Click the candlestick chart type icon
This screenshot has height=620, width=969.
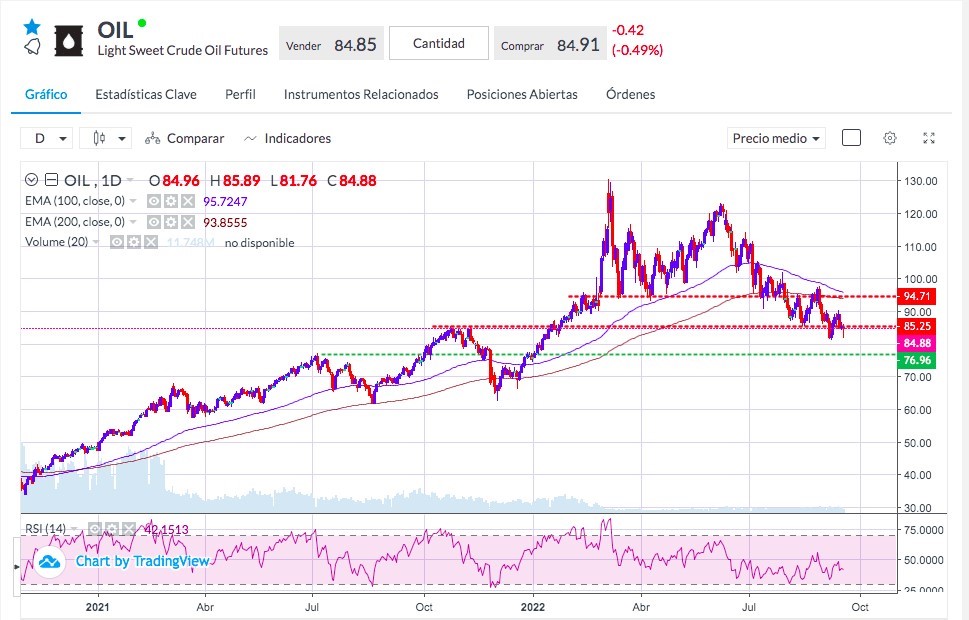pos(99,138)
